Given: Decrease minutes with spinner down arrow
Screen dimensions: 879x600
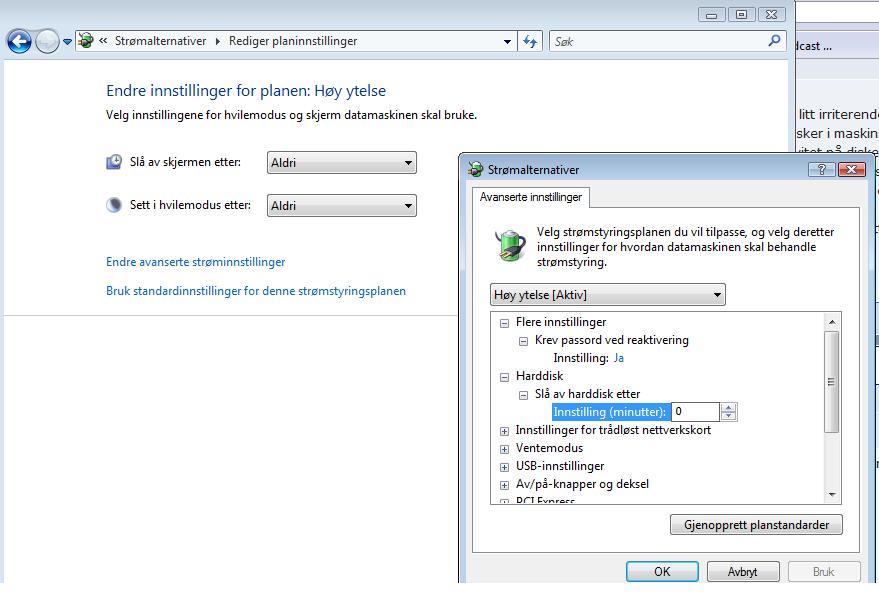Looking at the screenshot, I should [x=728, y=416].
